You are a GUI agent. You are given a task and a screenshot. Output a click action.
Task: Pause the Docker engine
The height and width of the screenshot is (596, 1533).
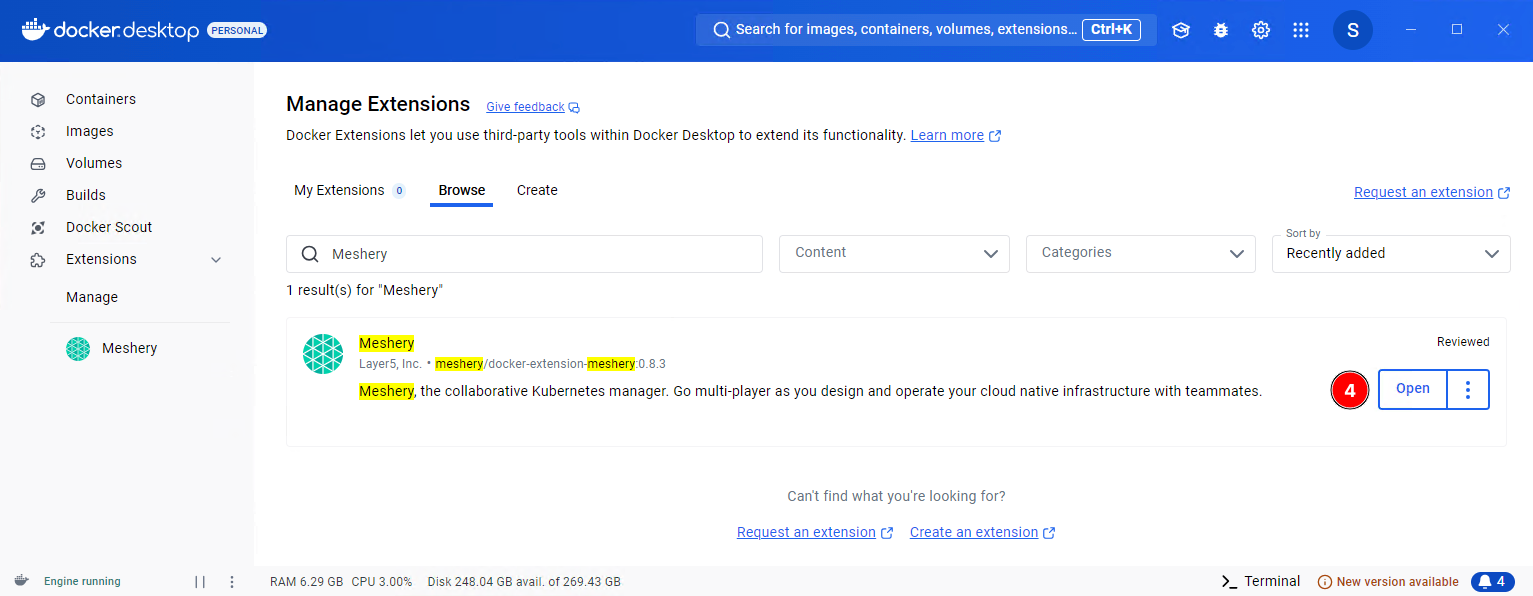[x=199, y=581]
